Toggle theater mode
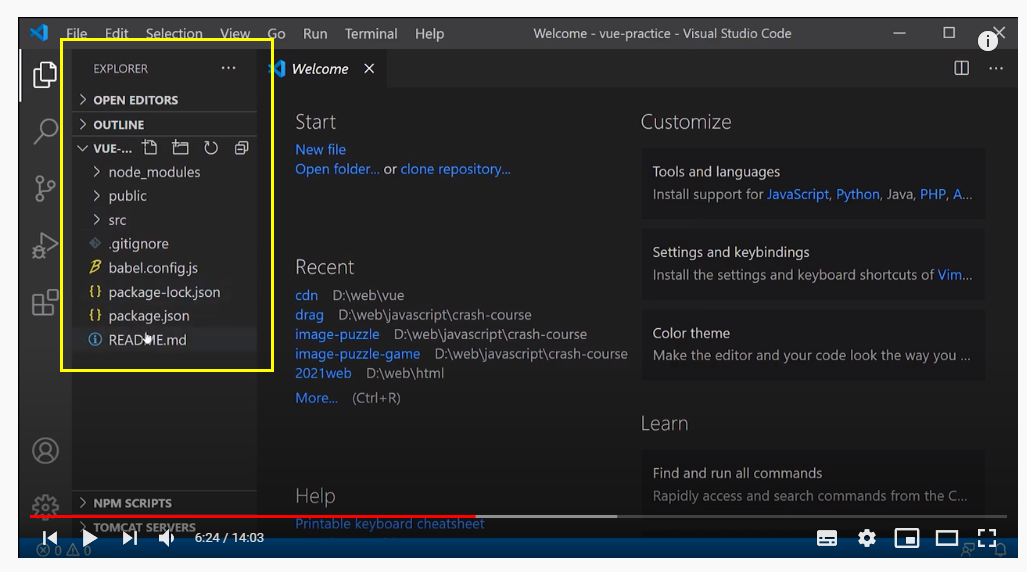Image resolution: width=1027 pixels, height=572 pixels. [946, 539]
